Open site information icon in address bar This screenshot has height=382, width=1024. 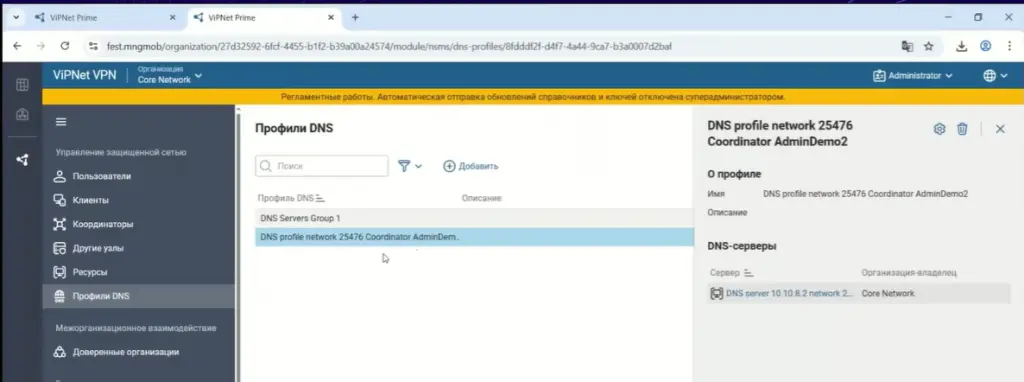[x=93, y=46]
